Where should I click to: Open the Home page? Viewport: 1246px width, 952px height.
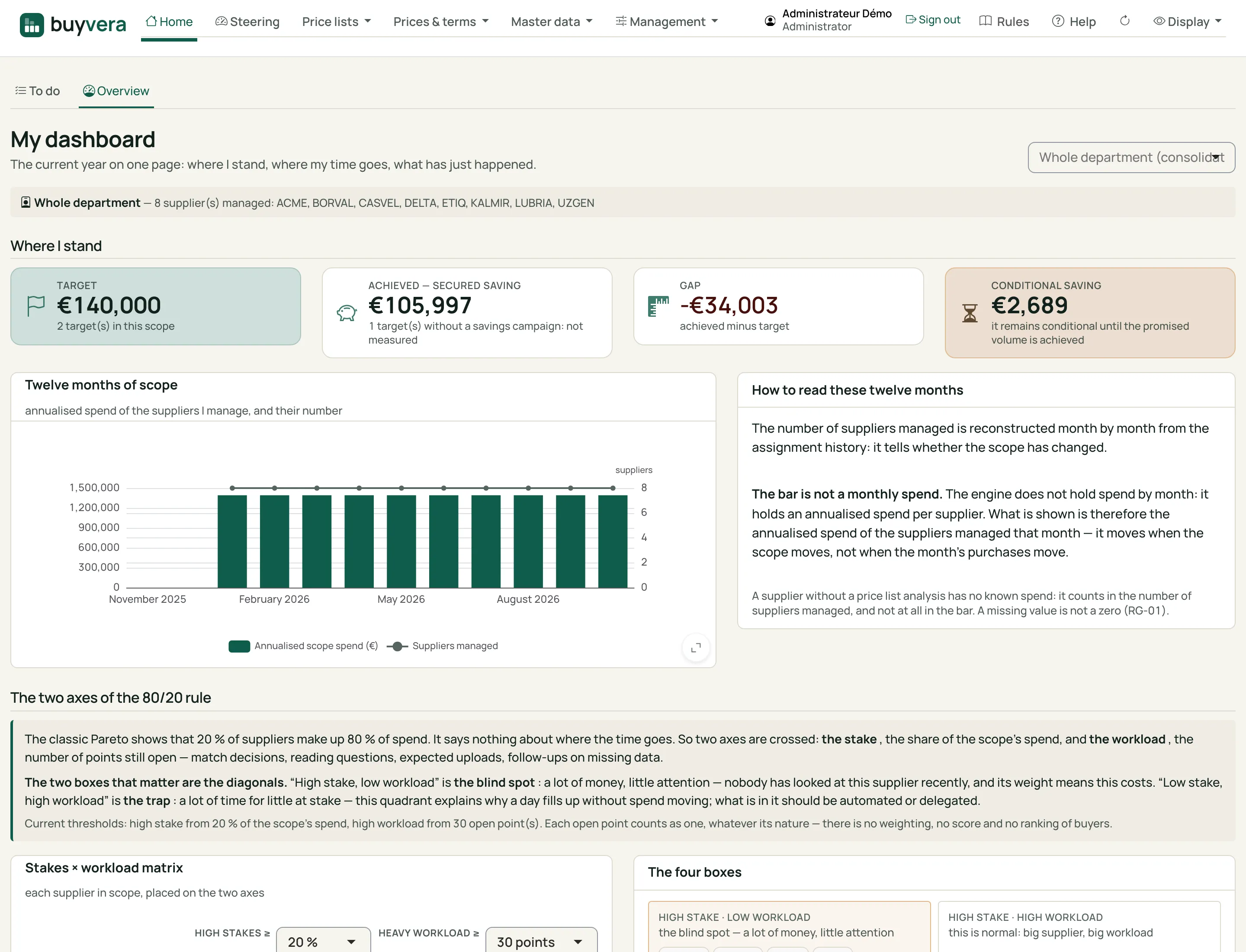169,22
